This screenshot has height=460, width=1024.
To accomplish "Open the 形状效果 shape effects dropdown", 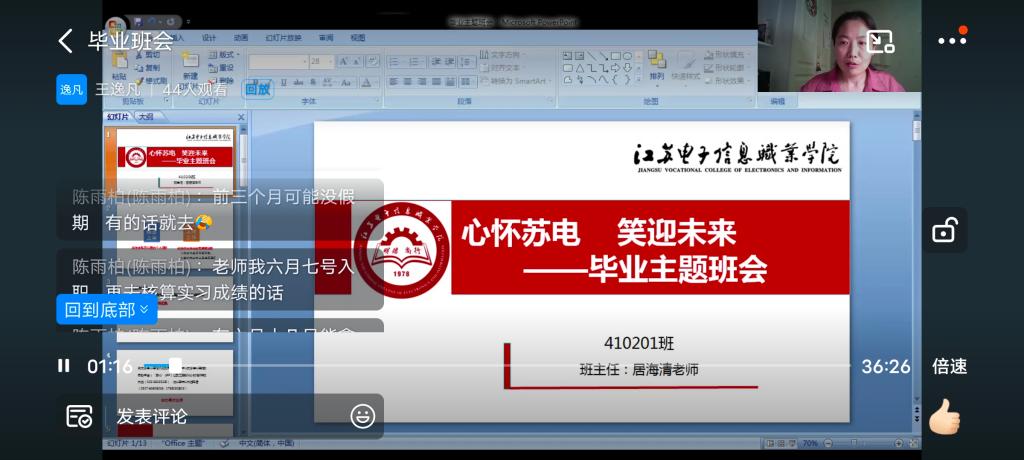I will (x=727, y=81).
